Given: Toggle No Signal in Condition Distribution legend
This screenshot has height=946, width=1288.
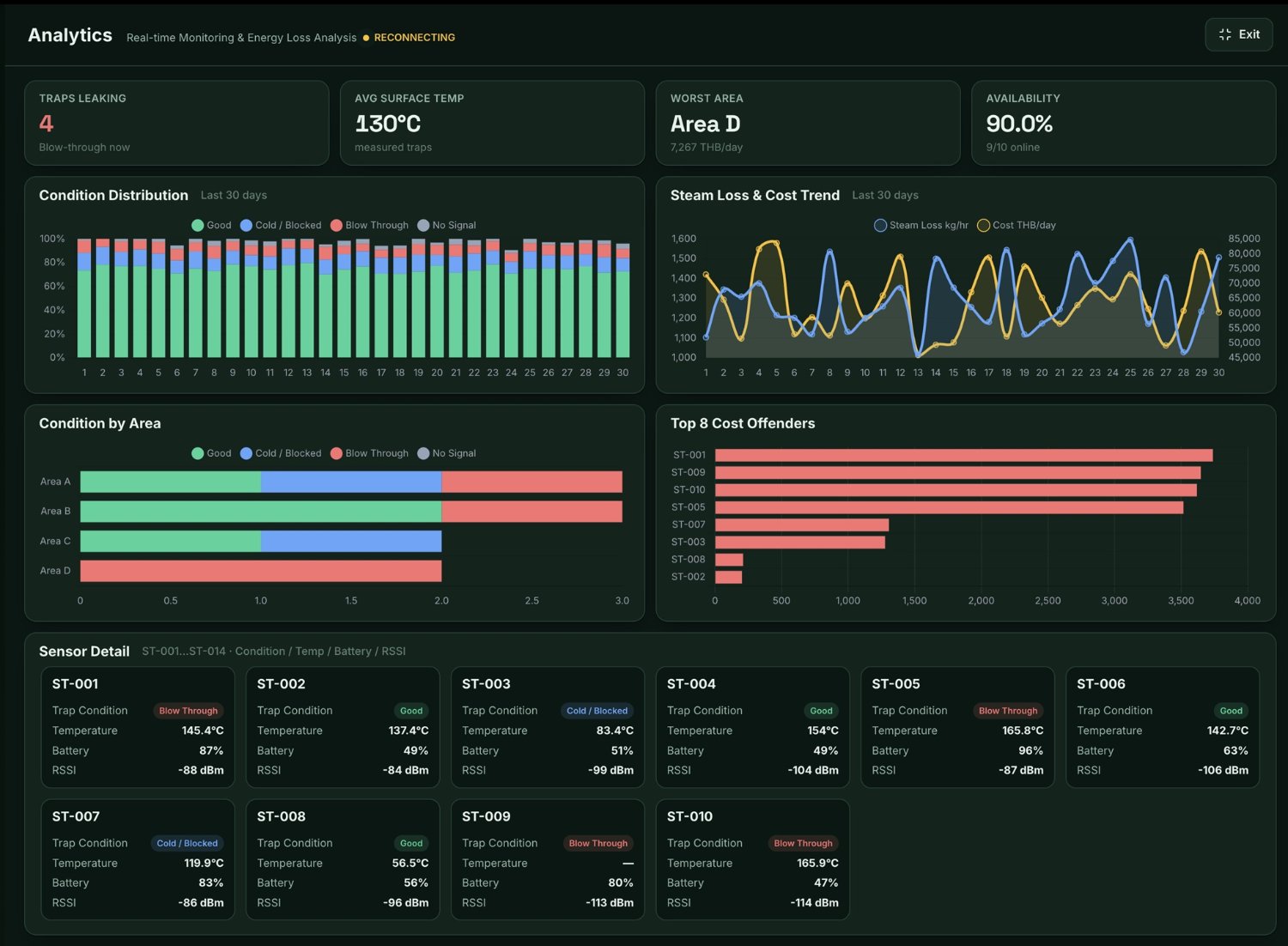Looking at the screenshot, I should pyautogui.click(x=447, y=225).
